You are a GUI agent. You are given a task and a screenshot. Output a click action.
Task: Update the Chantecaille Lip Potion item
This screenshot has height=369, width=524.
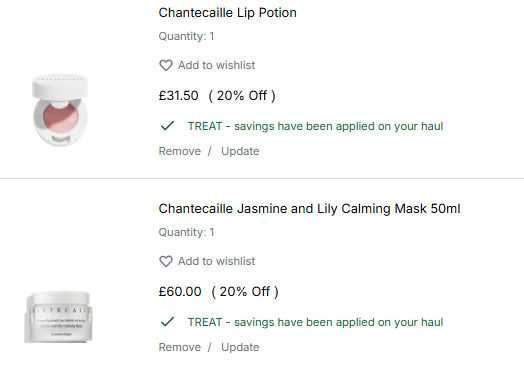pyautogui.click(x=240, y=151)
